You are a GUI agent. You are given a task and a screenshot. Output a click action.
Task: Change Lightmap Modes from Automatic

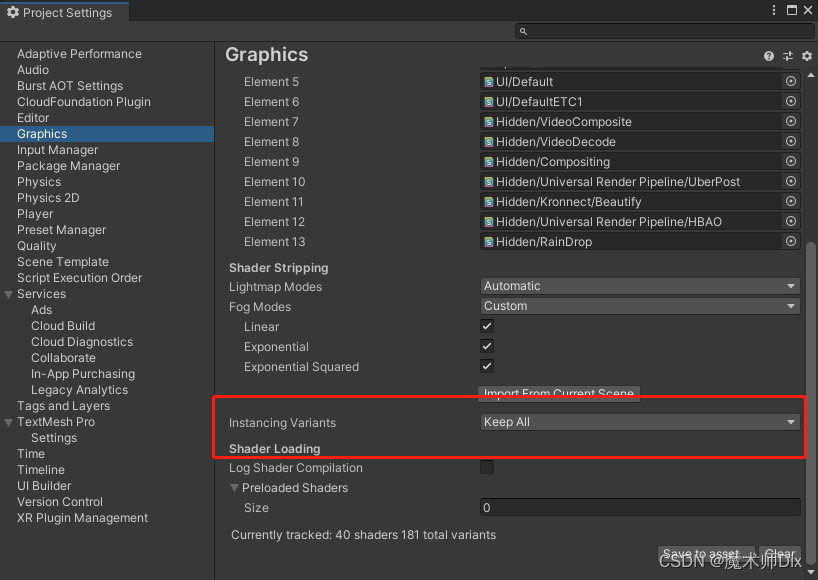tap(639, 286)
